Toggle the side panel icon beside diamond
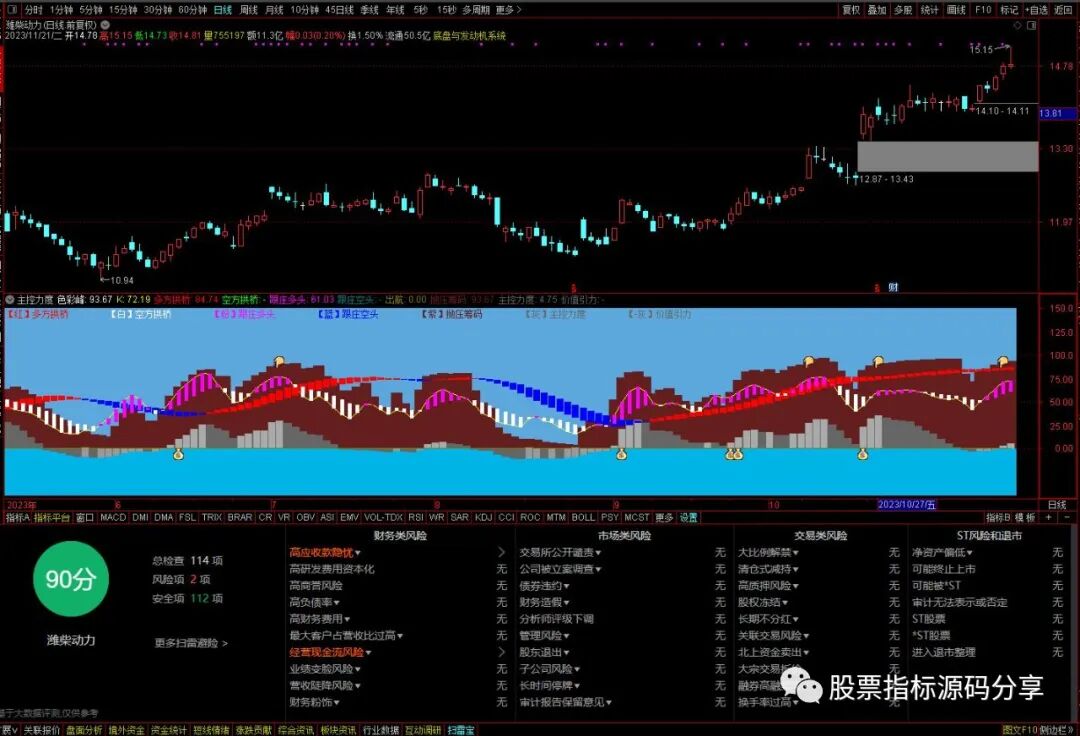Image resolution: width=1080 pixels, height=736 pixels. [x=1032, y=25]
